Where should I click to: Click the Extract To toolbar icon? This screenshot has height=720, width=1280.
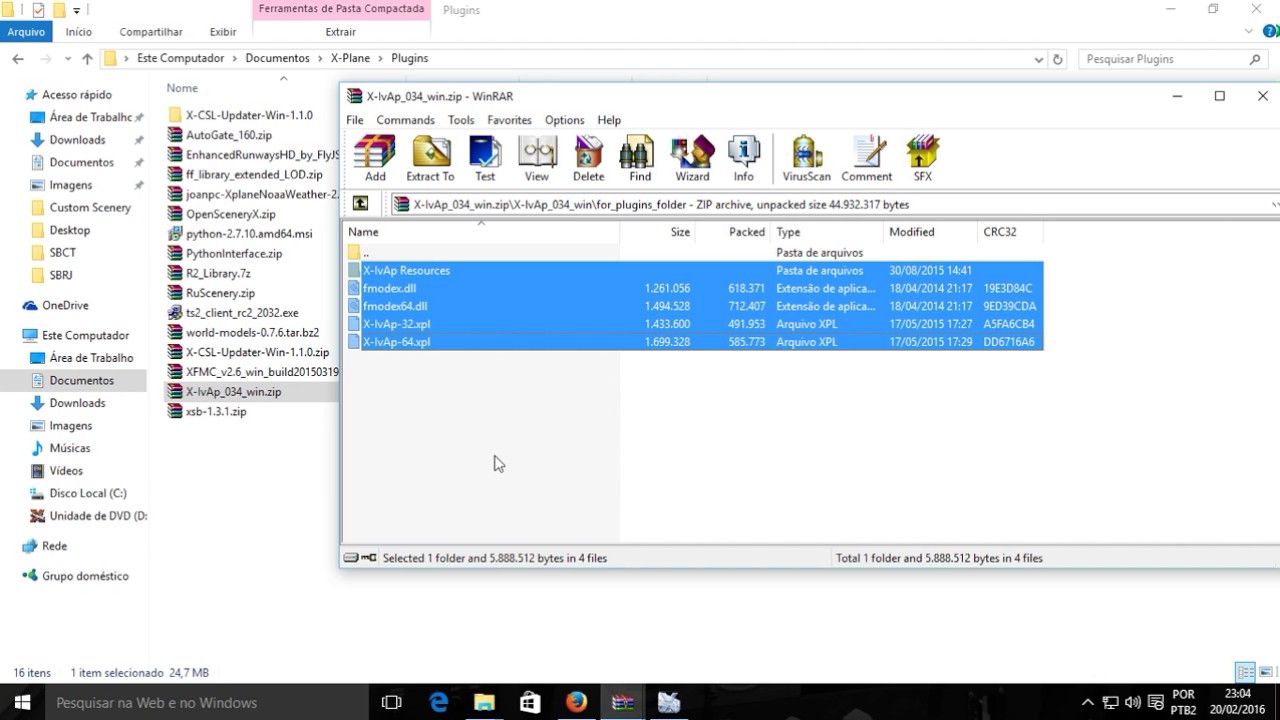coord(430,159)
